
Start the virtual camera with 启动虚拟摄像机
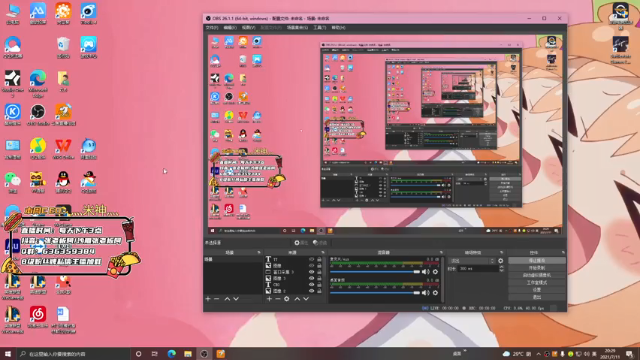[537, 275]
